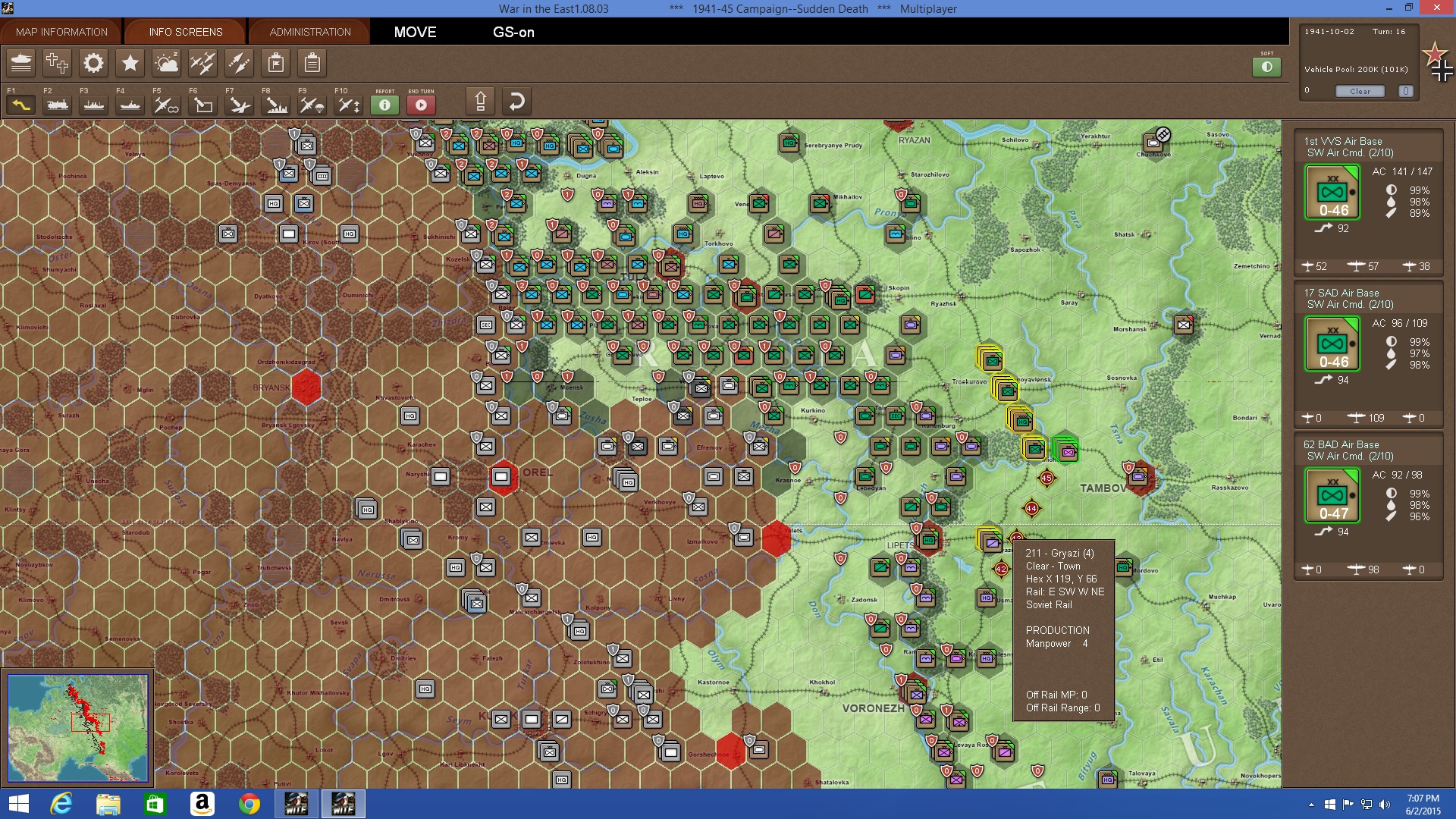
Task: Click the 1st VVS Air Base title
Action: [x=1342, y=141]
